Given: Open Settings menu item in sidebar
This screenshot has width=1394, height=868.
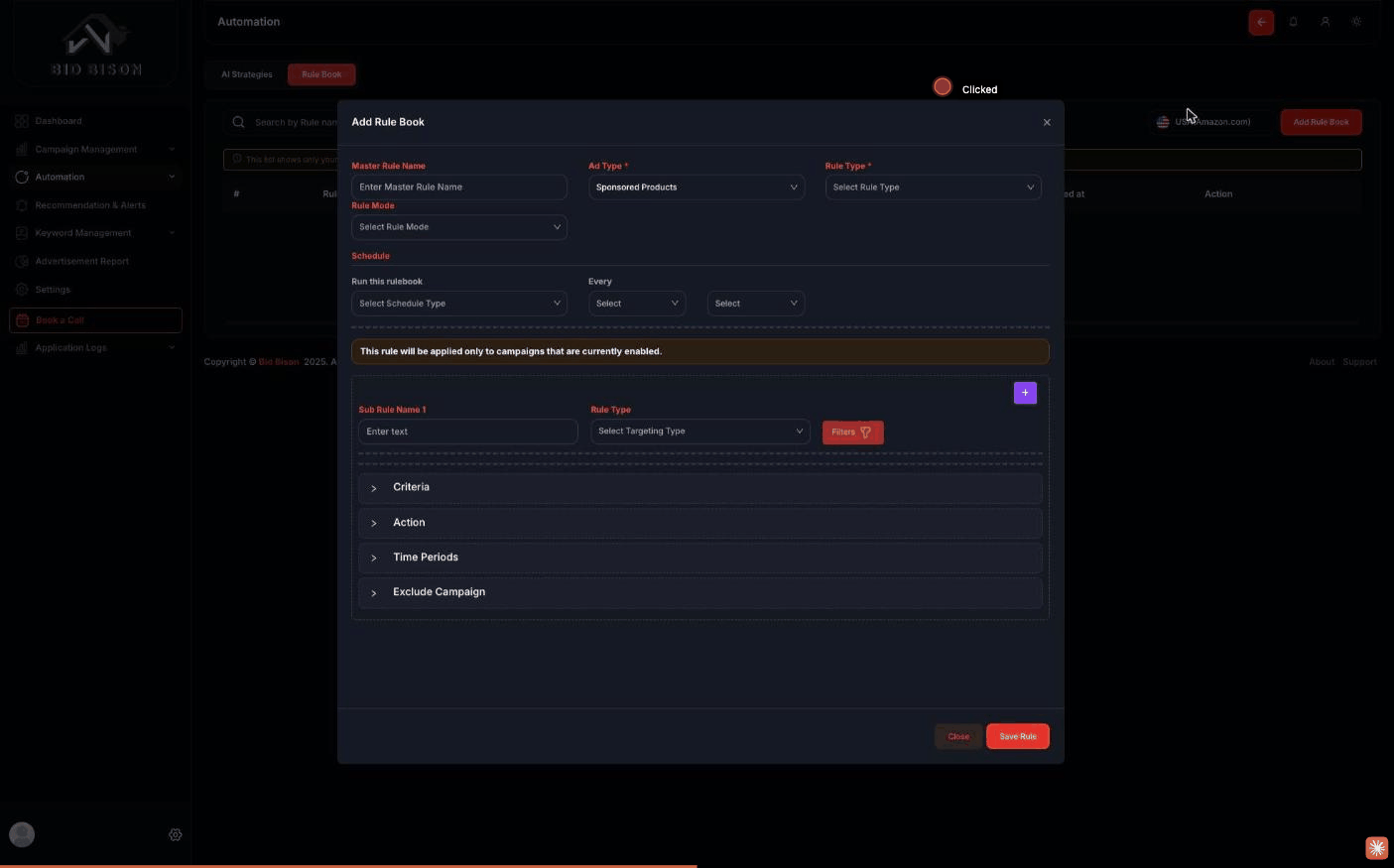Looking at the screenshot, I should 53,290.
